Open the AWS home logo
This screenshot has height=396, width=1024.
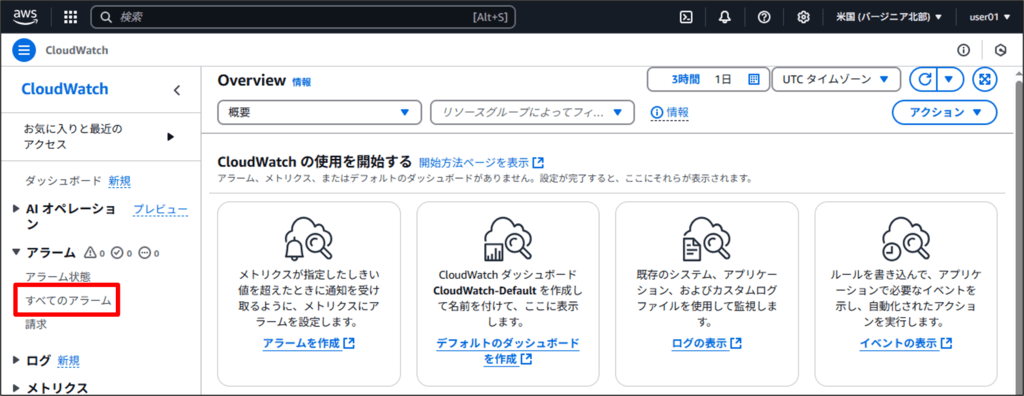[25, 17]
